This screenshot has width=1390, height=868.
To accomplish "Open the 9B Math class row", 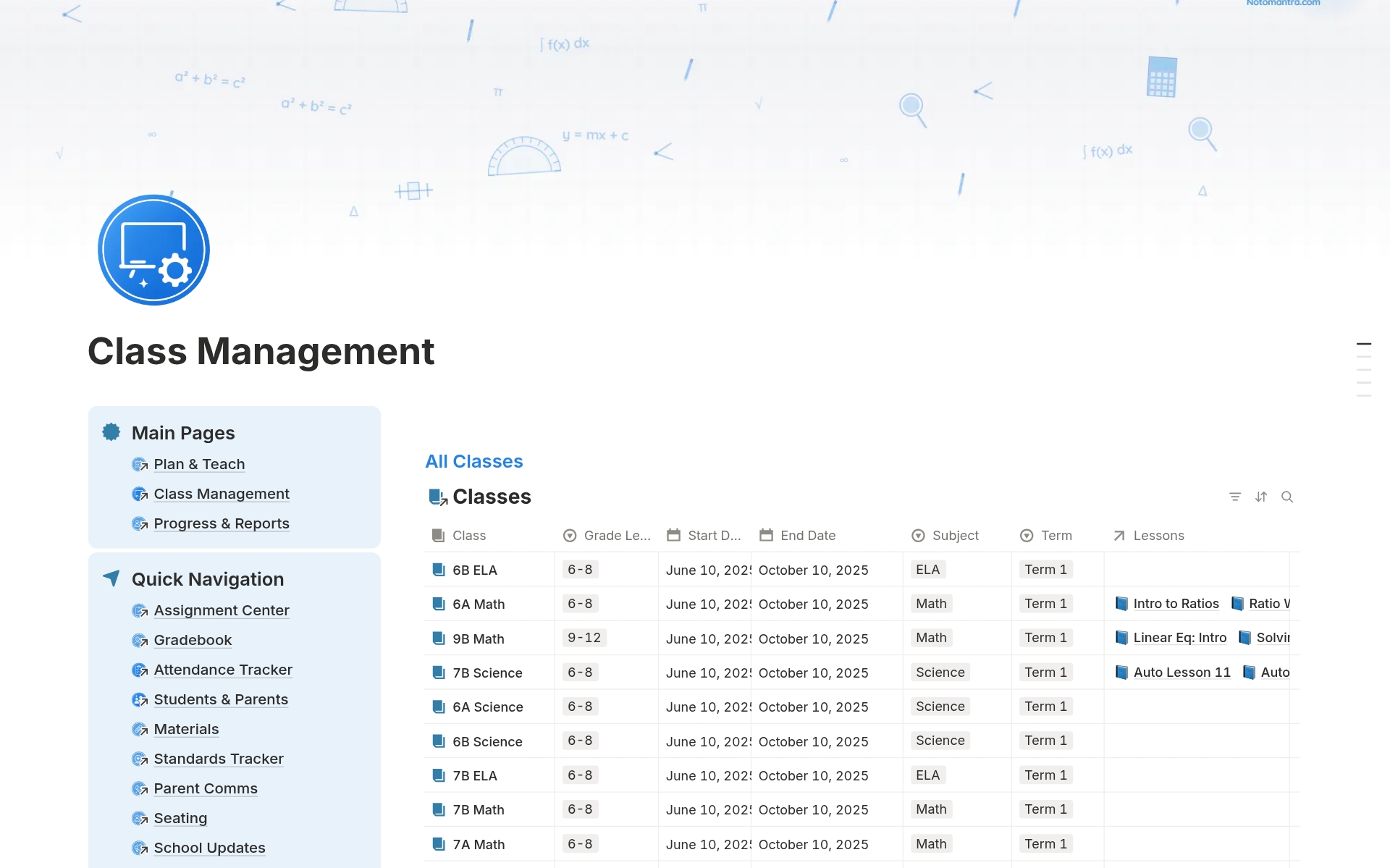I will pos(479,639).
